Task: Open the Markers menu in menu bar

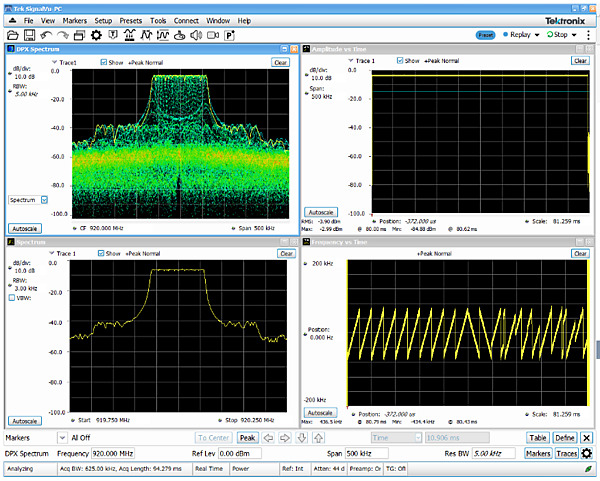Action: tap(77, 20)
